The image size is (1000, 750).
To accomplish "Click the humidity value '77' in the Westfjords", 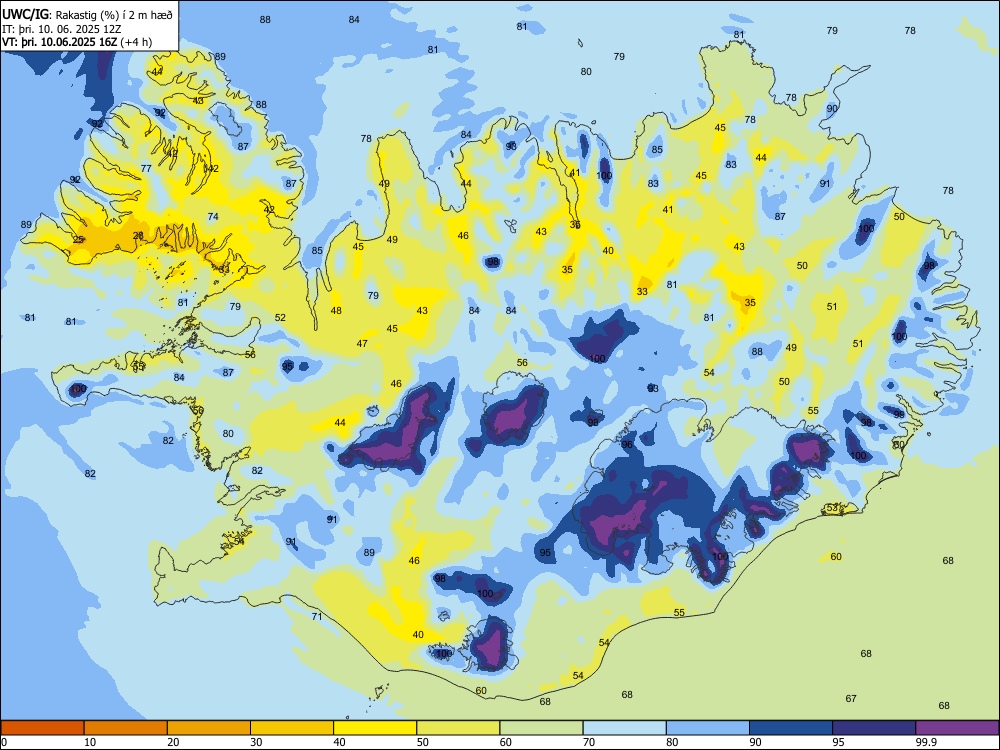I will click(146, 168).
